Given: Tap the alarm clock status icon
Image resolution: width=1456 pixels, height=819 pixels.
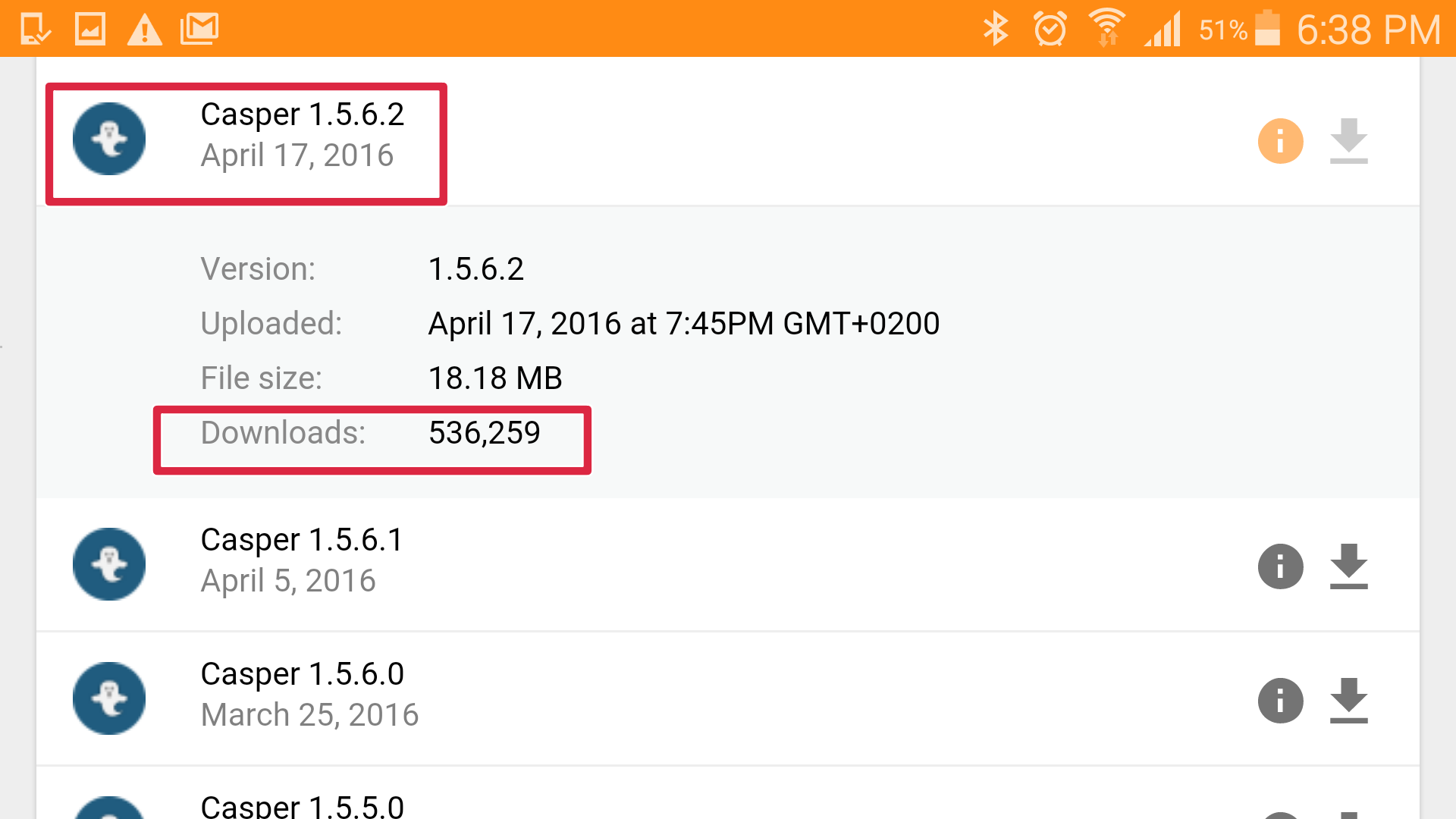Looking at the screenshot, I should coord(1050,30).
